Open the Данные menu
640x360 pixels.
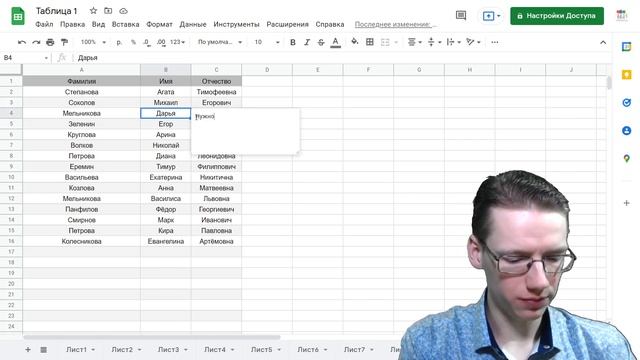pyautogui.click(x=193, y=24)
